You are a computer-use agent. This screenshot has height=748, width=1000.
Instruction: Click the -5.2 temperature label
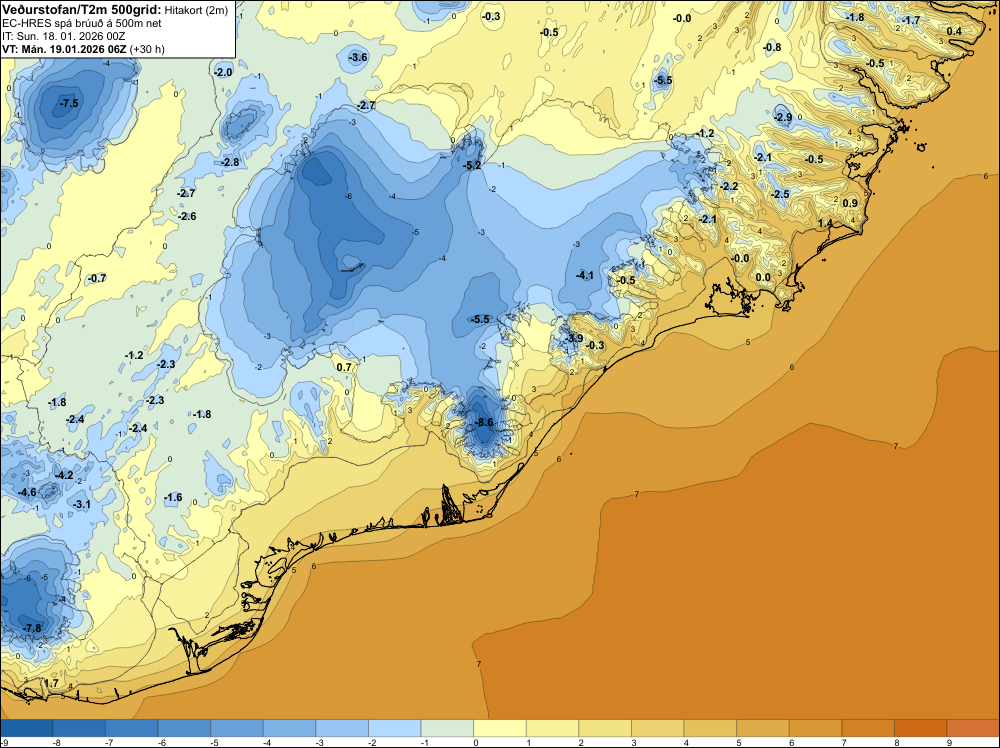(472, 165)
